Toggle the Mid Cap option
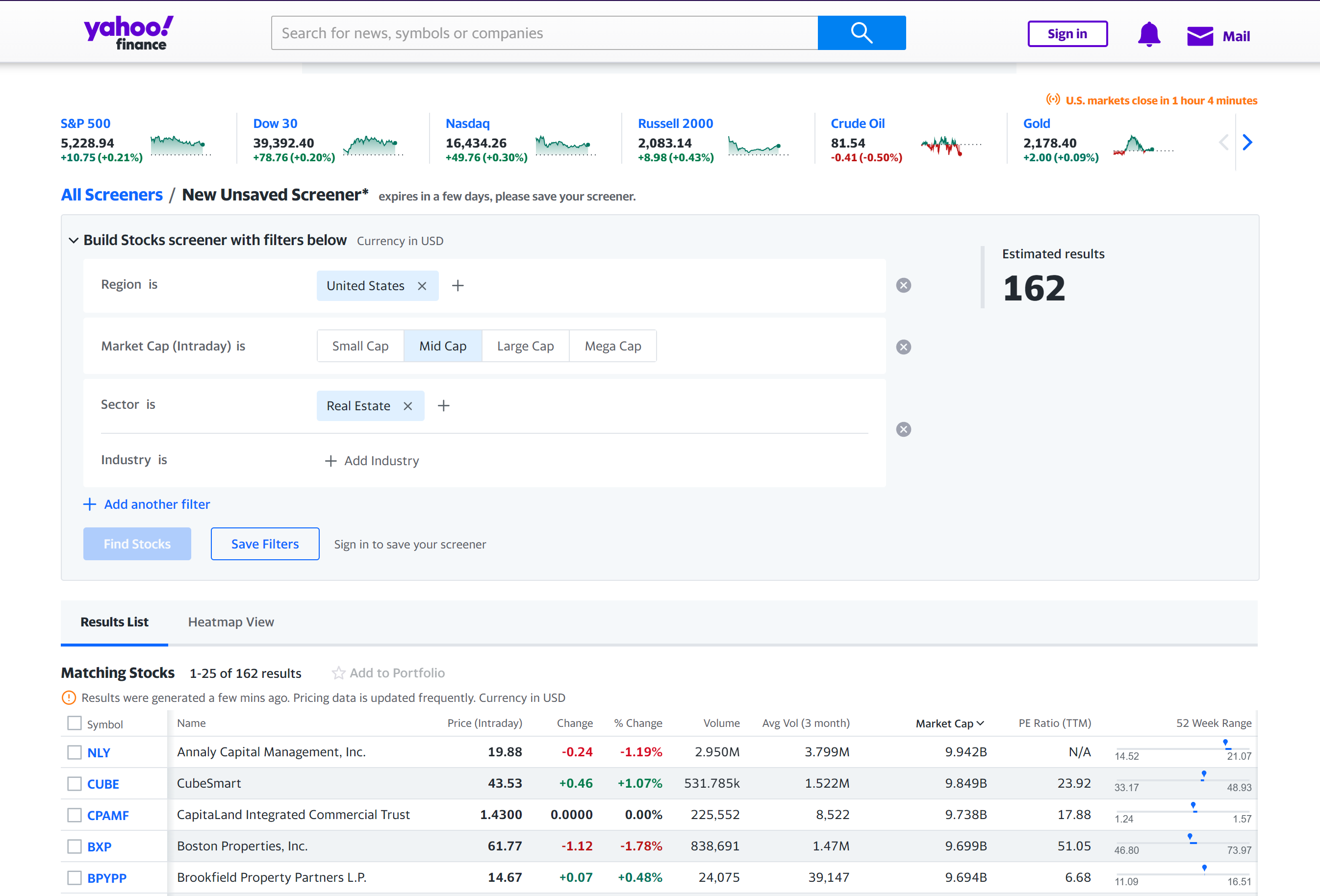The width and height of the screenshot is (1320, 896). click(x=442, y=346)
